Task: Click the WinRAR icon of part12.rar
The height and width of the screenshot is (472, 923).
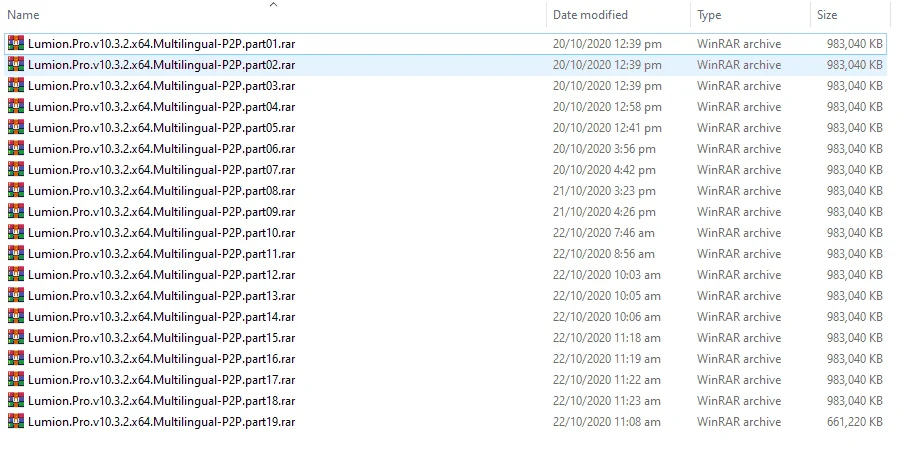Action: coord(16,275)
